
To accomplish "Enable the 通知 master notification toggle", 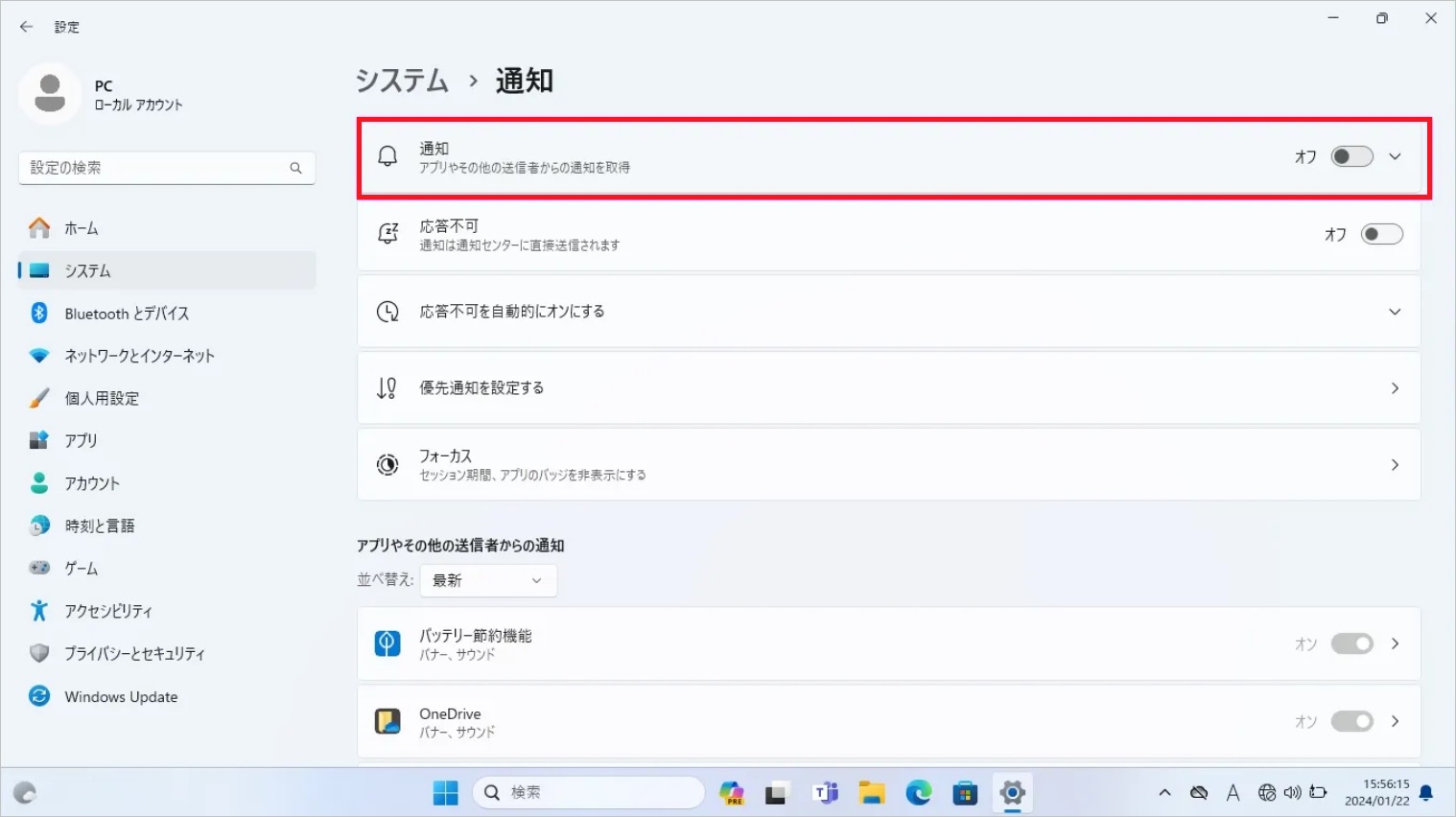I will [x=1350, y=156].
